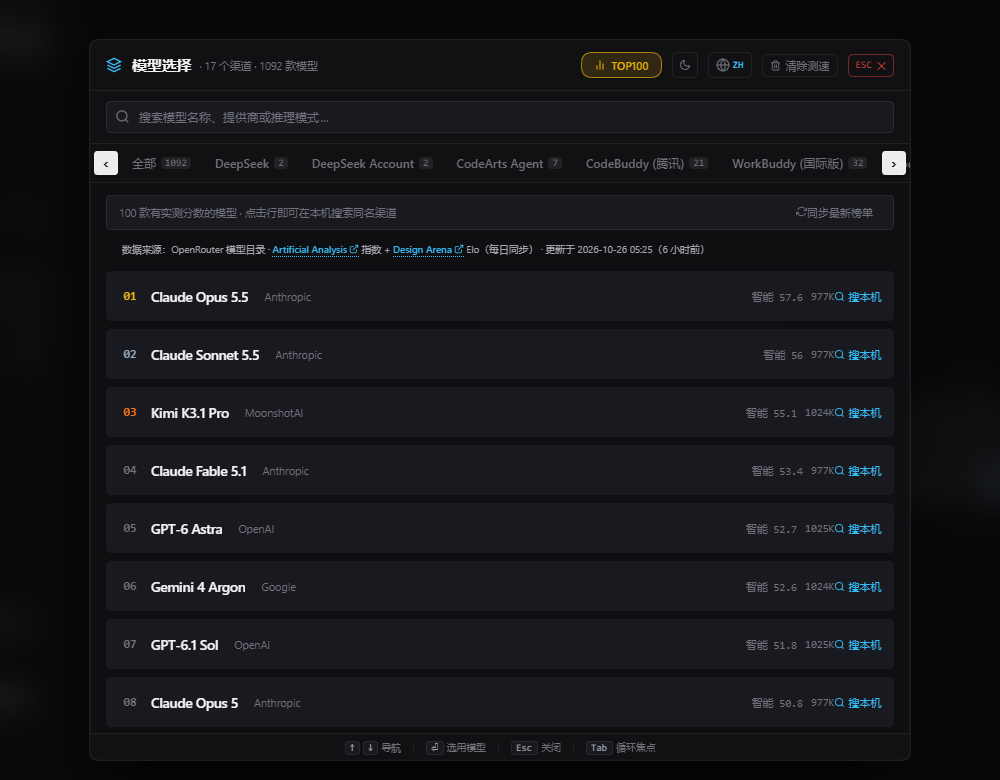This screenshot has height=780, width=1000.
Task: Focus the model search input field
Action: point(499,117)
